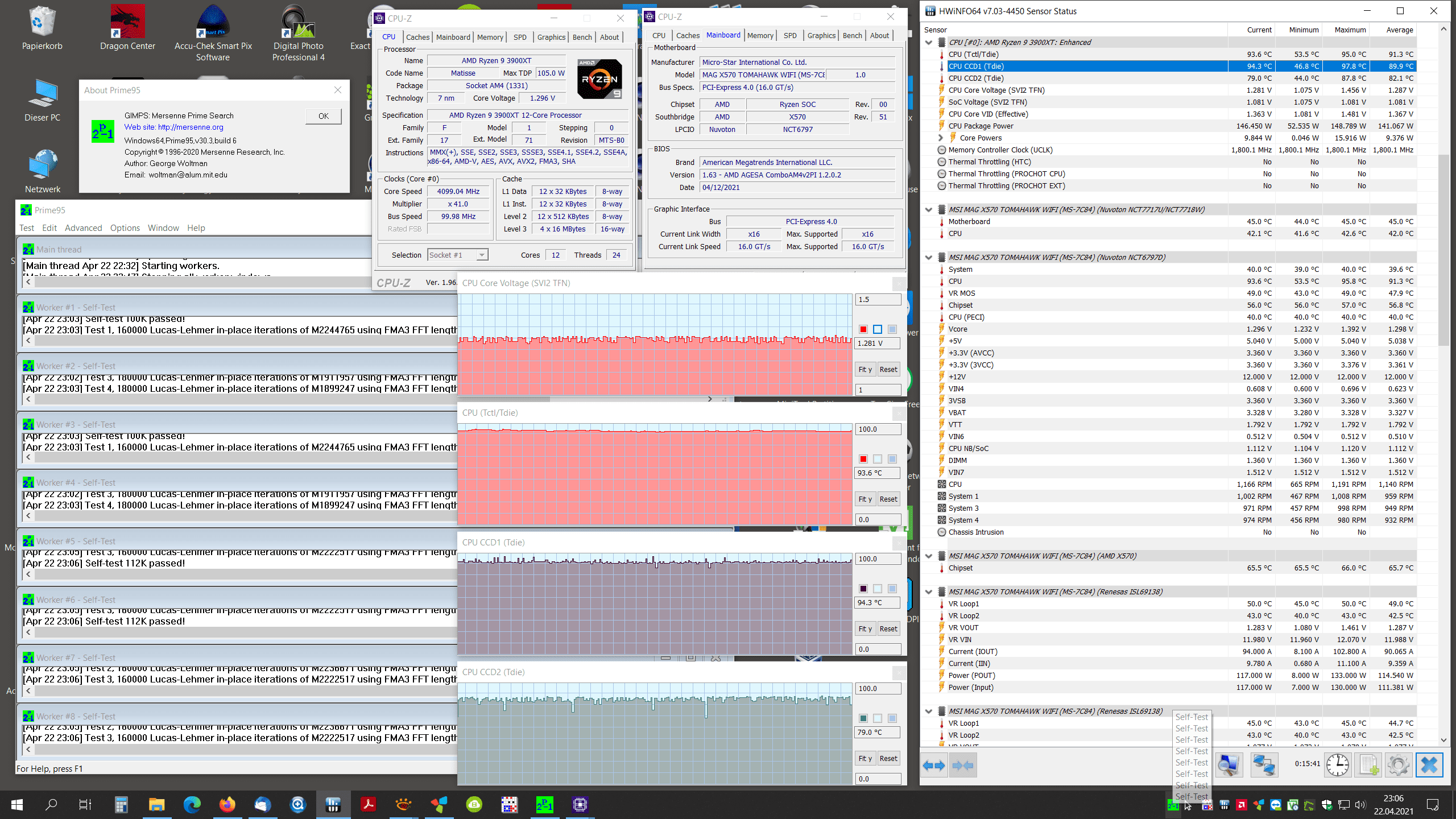Click HWiNFO log file icon
The height and width of the screenshot is (819, 1456).
pyautogui.click(x=1369, y=765)
